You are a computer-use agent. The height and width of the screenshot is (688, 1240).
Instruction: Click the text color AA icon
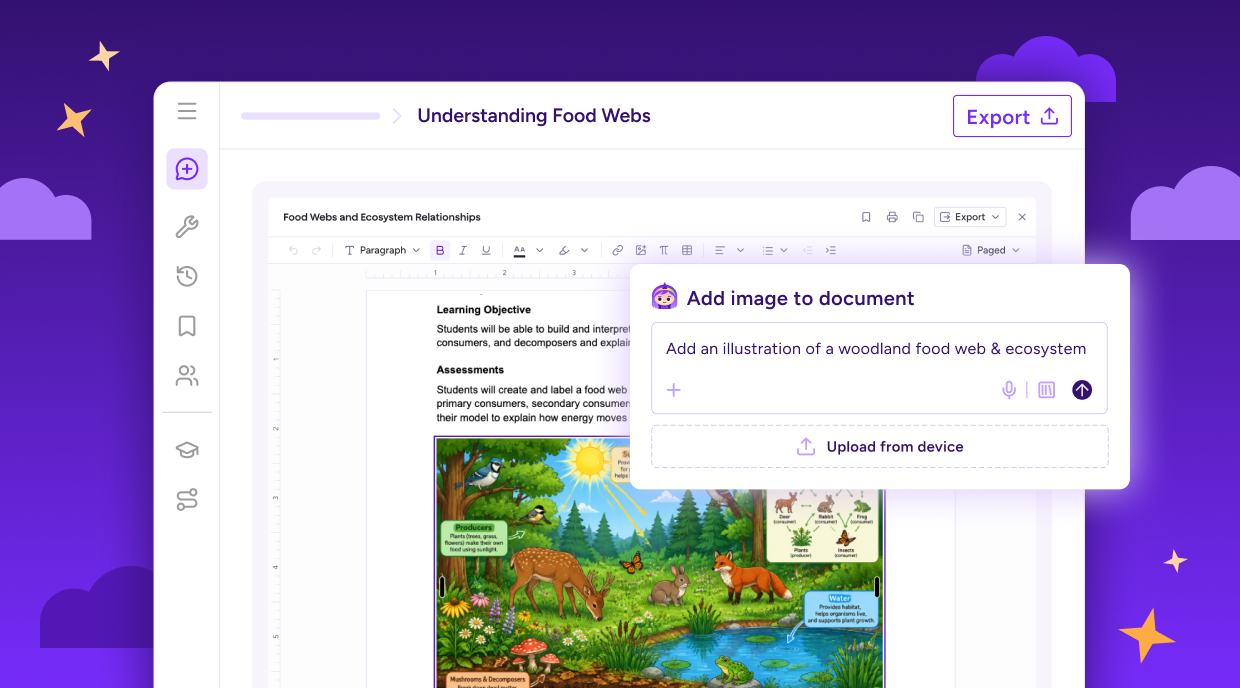(519, 250)
